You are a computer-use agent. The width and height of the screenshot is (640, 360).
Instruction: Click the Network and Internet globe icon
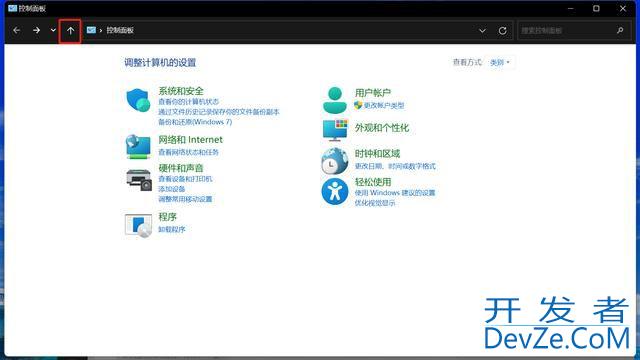point(138,147)
